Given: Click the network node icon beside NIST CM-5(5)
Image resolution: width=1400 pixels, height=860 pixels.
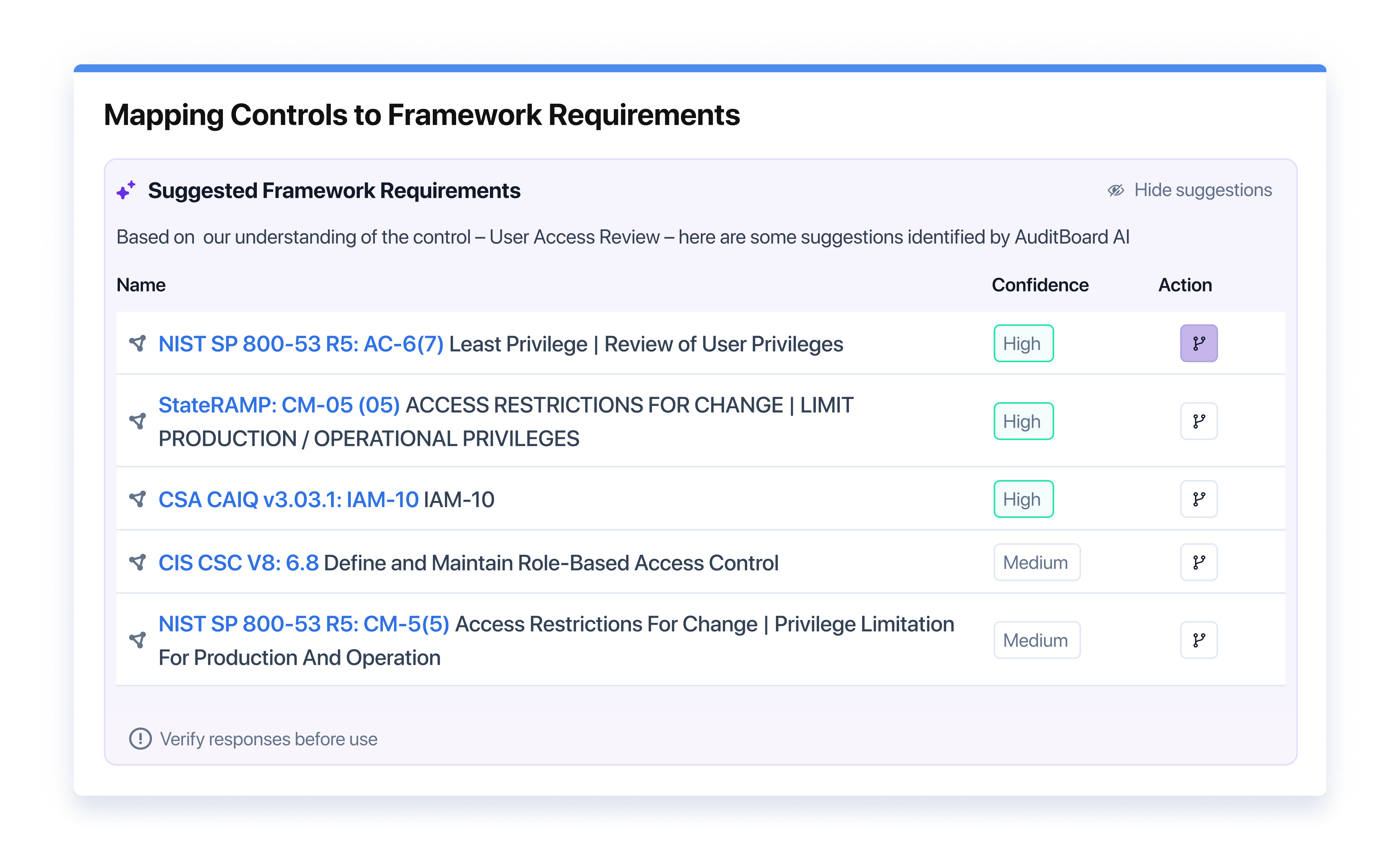Looking at the screenshot, I should click(x=138, y=640).
